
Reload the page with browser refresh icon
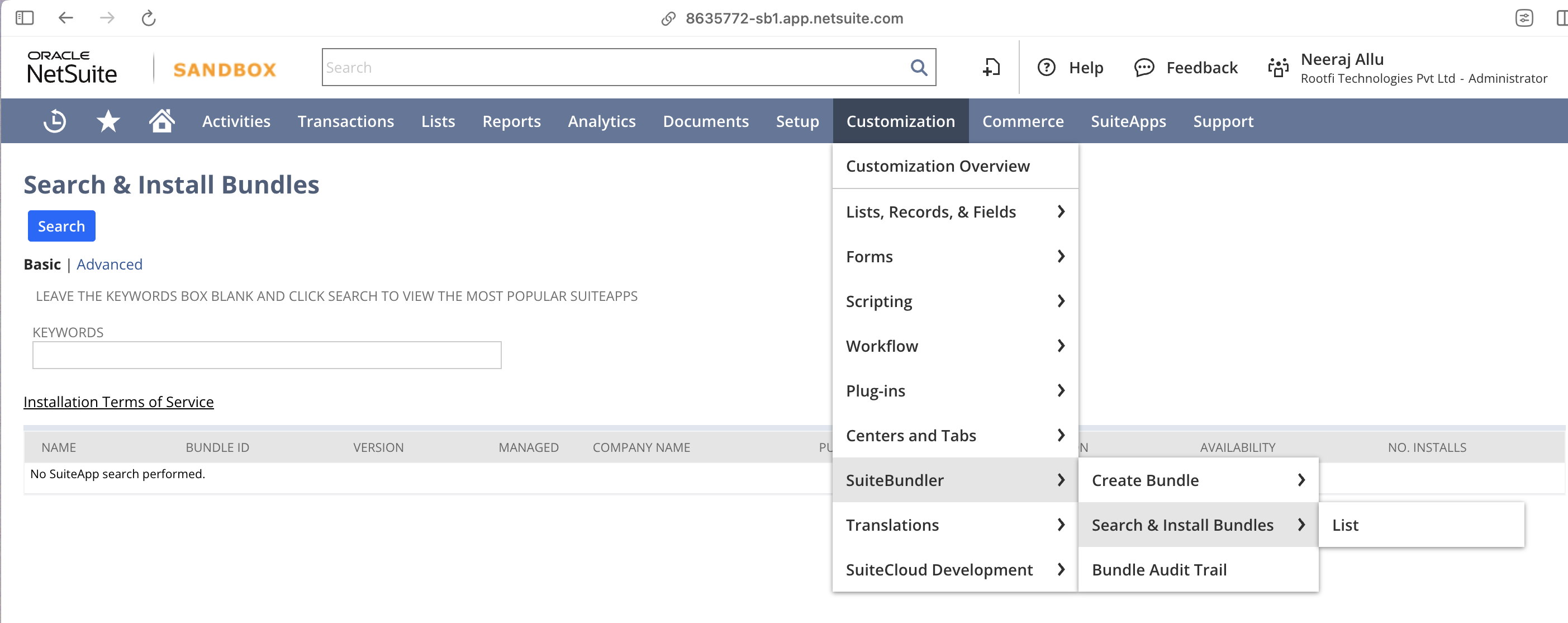pyautogui.click(x=149, y=18)
